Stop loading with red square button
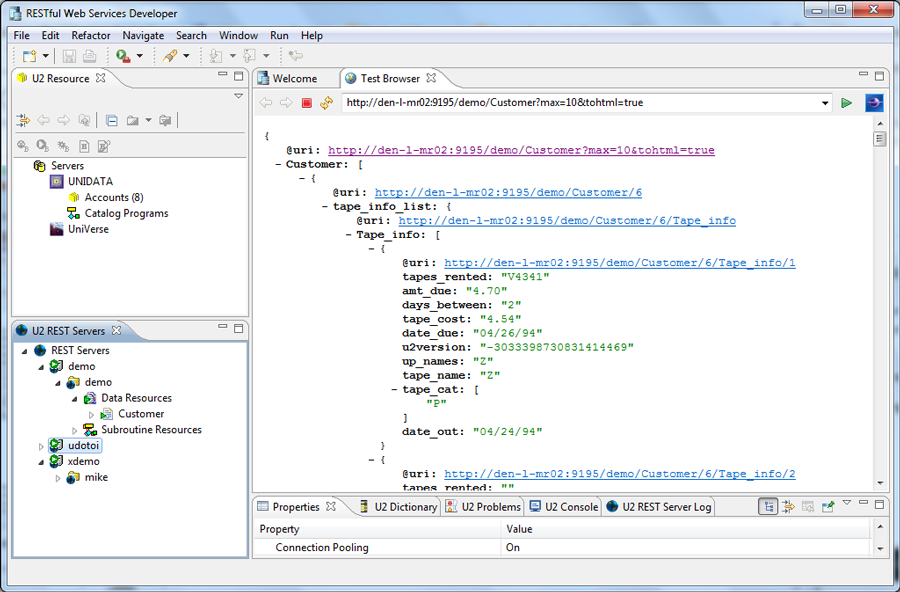900x592 pixels. 307,103
